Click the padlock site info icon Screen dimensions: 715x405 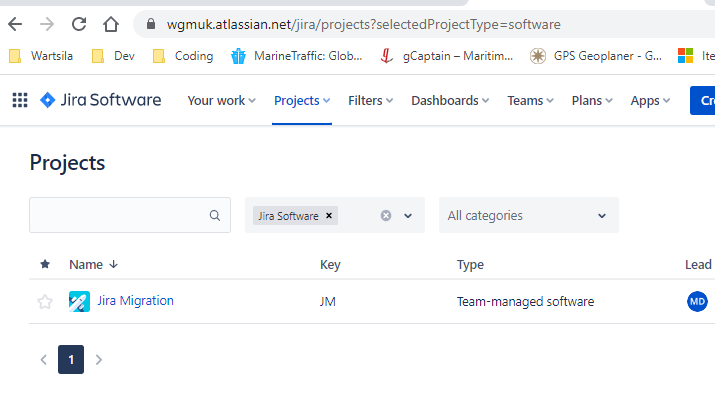pyautogui.click(x=151, y=24)
